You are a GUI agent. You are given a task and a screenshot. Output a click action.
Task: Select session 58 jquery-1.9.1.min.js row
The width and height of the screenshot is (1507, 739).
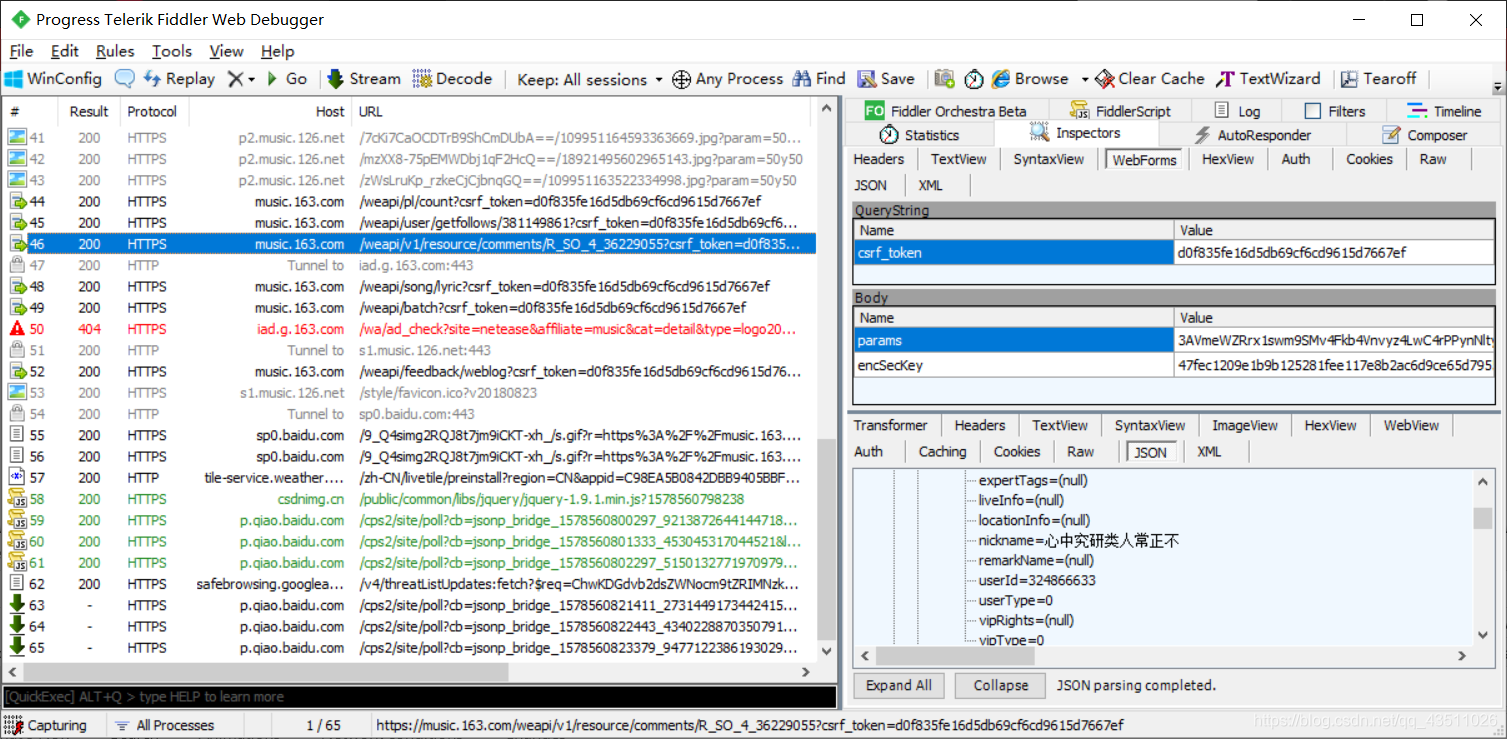pos(408,499)
